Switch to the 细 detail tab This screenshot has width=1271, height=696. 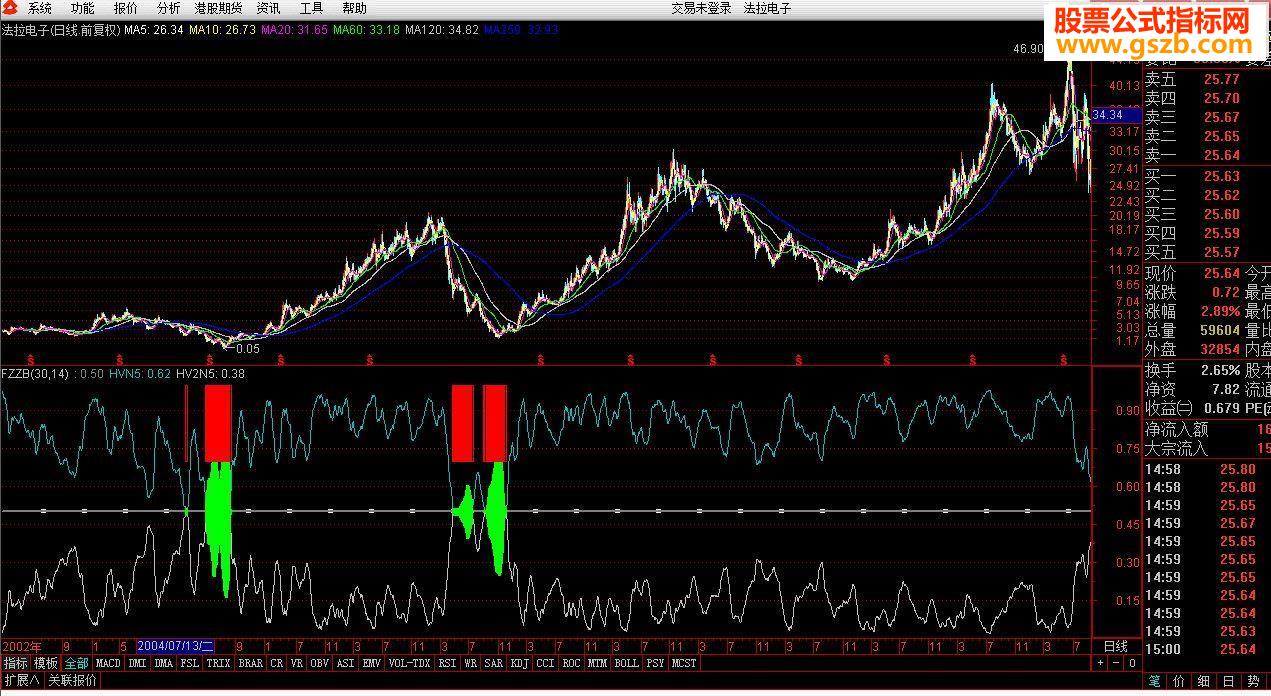(1204, 682)
